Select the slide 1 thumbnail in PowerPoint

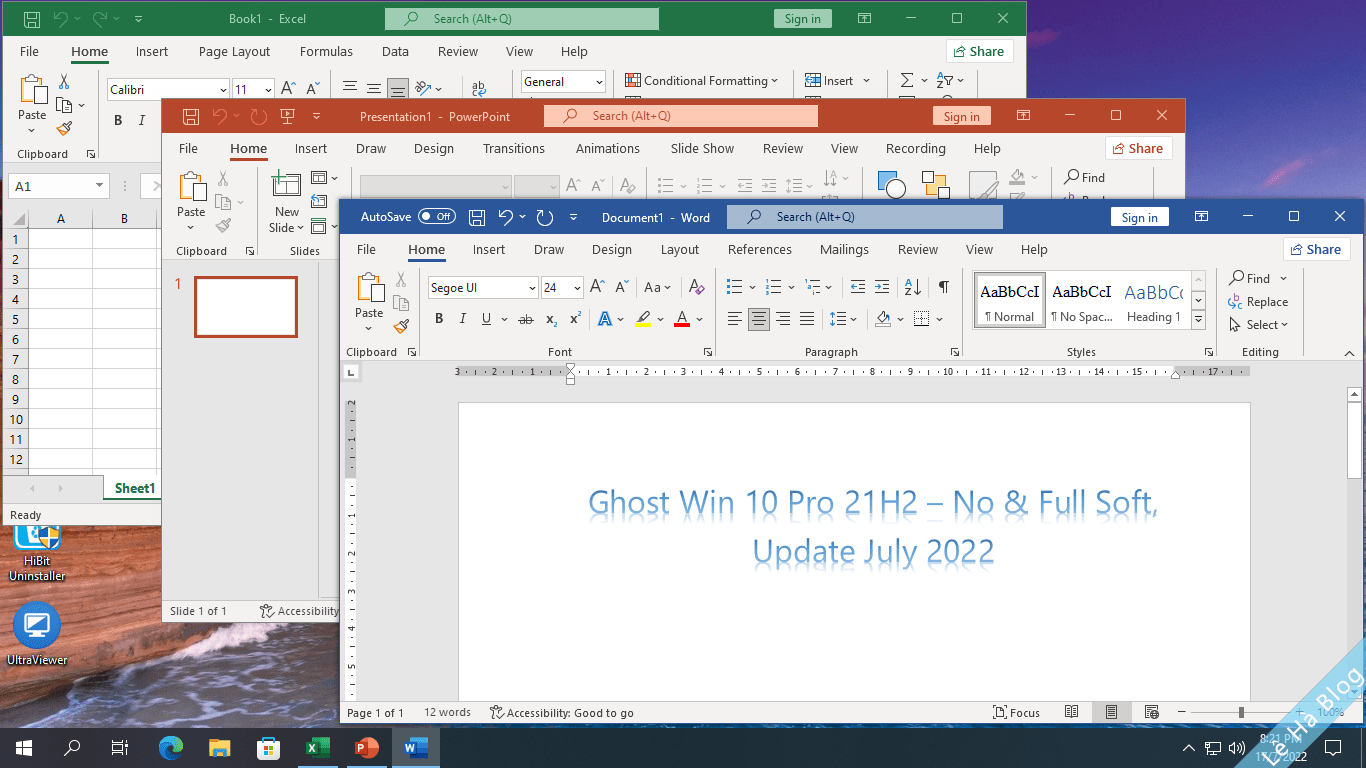[x=246, y=306]
